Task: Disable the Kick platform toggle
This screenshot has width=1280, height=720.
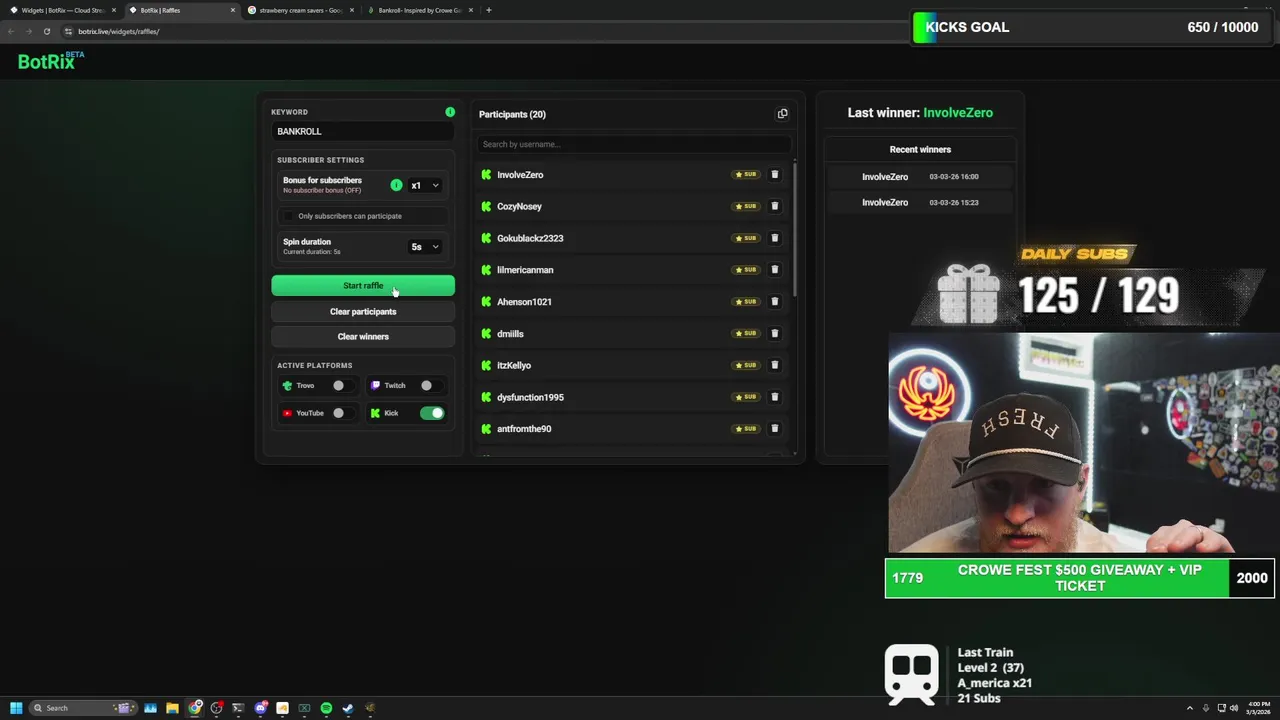Action: click(x=432, y=413)
